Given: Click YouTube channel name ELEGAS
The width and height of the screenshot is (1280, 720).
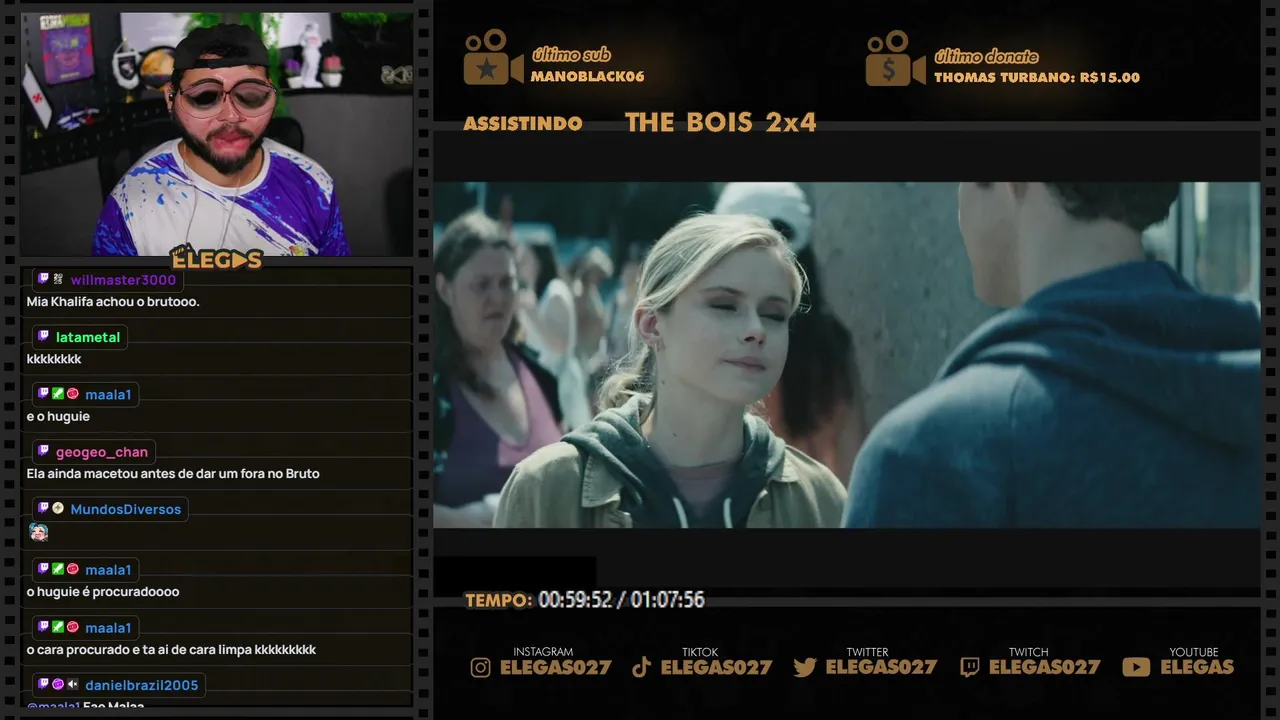Looking at the screenshot, I should pyautogui.click(x=1197, y=667).
